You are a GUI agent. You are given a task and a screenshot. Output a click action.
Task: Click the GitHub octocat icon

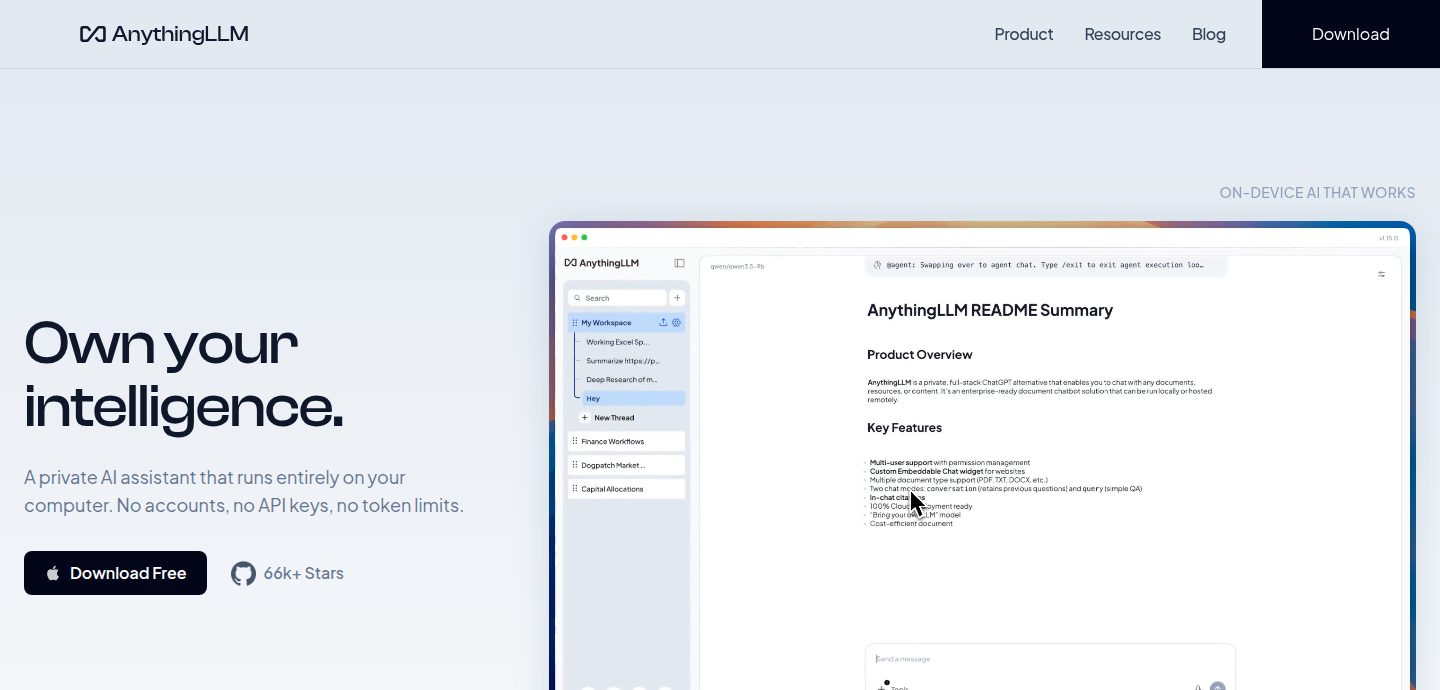(243, 573)
